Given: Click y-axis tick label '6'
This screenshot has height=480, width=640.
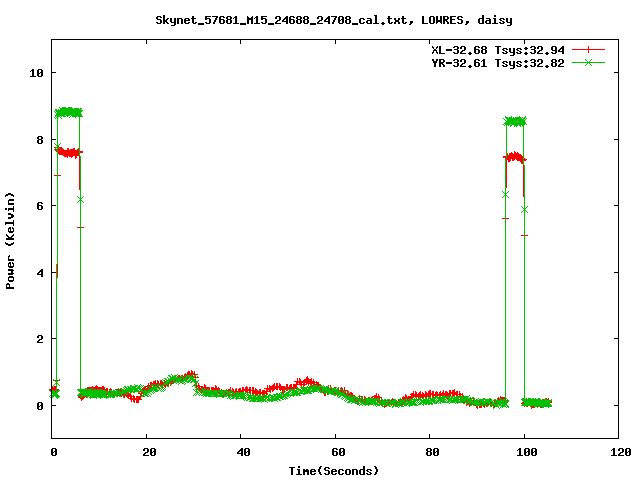Looking at the screenshot, I should [40, 206].
